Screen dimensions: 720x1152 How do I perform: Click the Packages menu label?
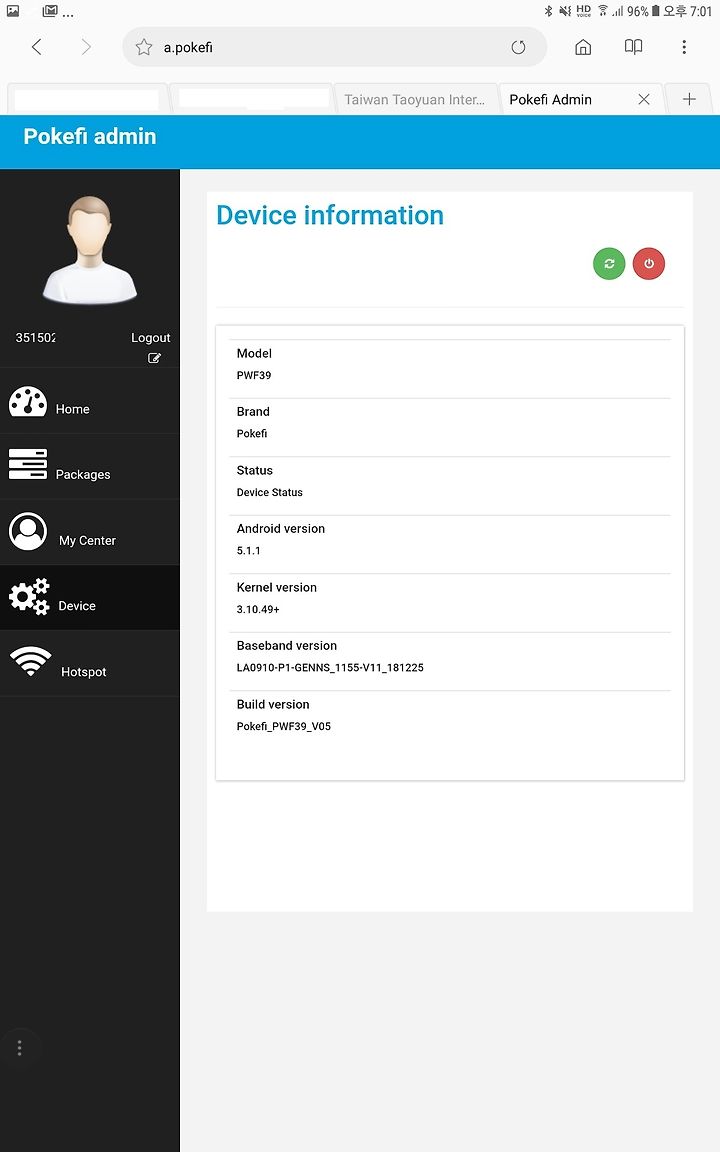point(83,475)
